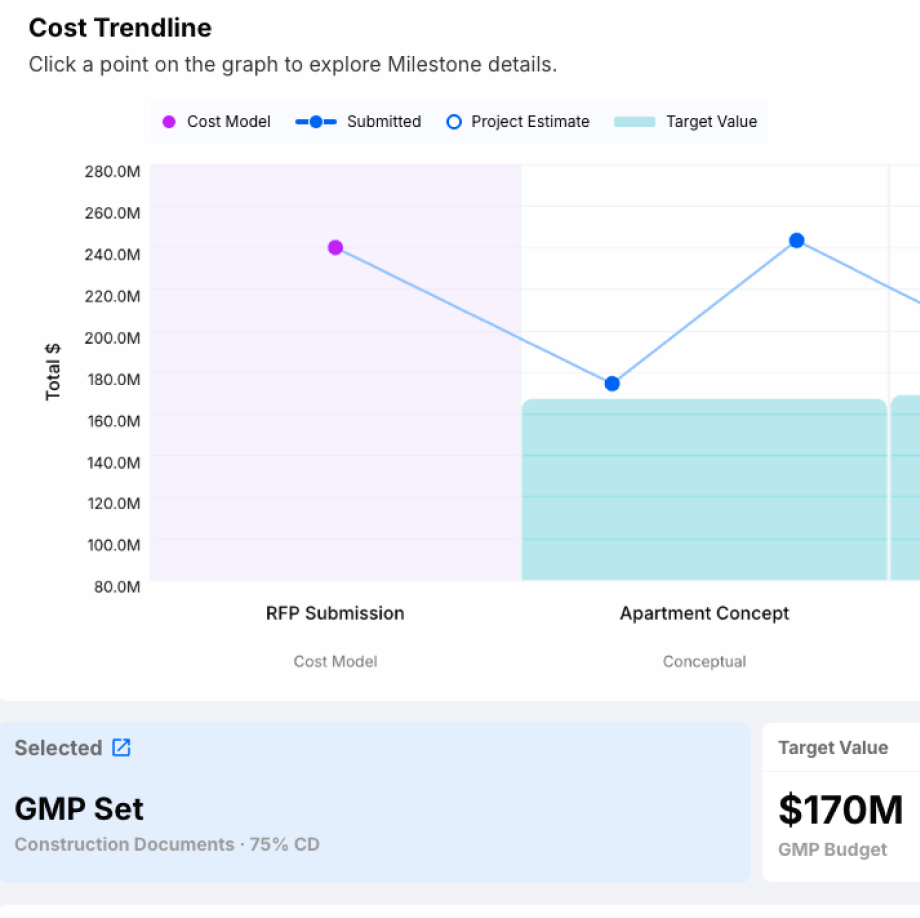Click the Apartment Concept milestone label
The height and width of the screenshot is (918, 920).
[x=704, y=613]
